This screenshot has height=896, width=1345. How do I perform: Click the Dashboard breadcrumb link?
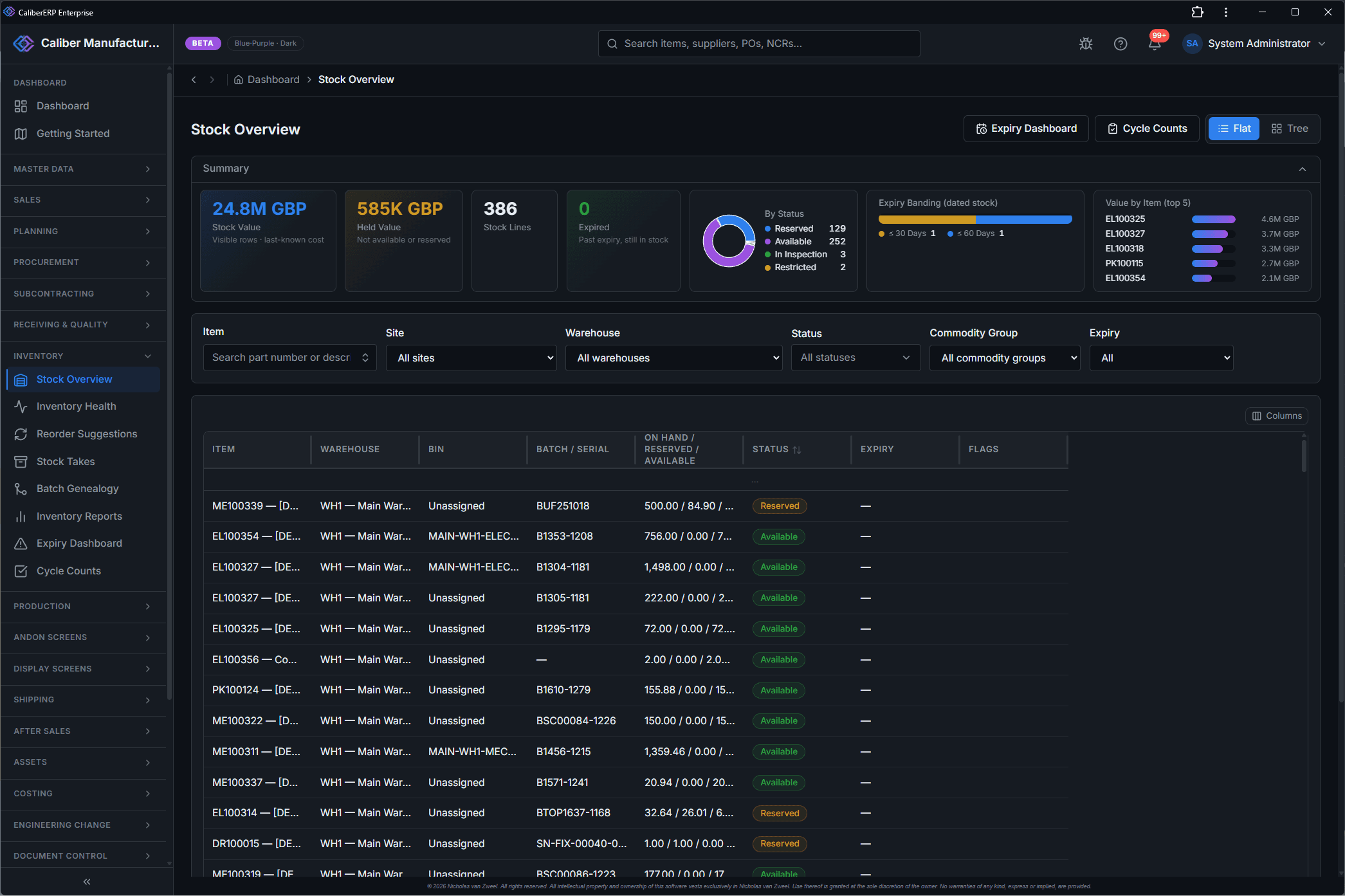(273, 80)
